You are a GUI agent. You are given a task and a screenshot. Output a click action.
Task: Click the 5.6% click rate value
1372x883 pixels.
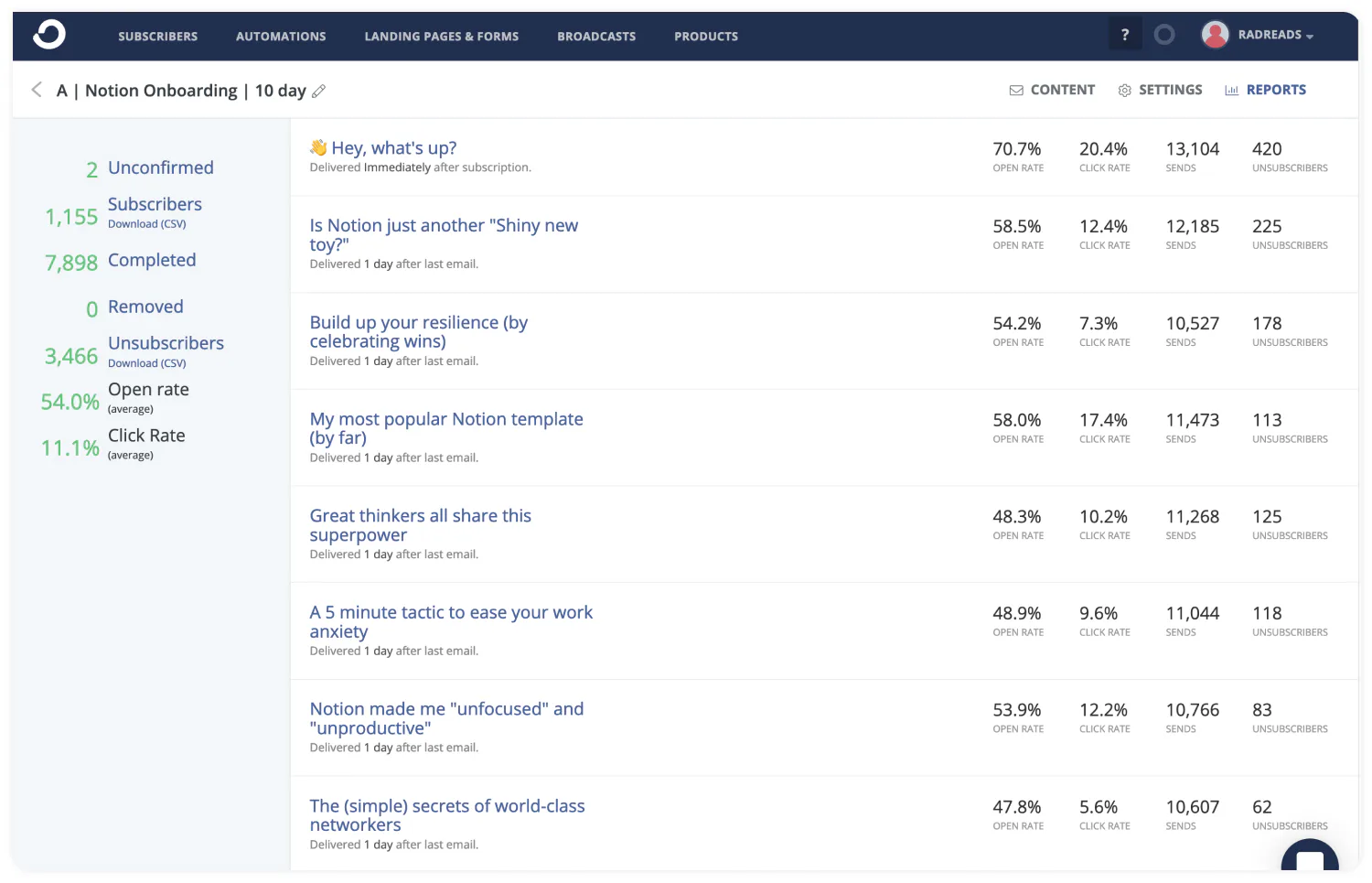point(1099,807)
